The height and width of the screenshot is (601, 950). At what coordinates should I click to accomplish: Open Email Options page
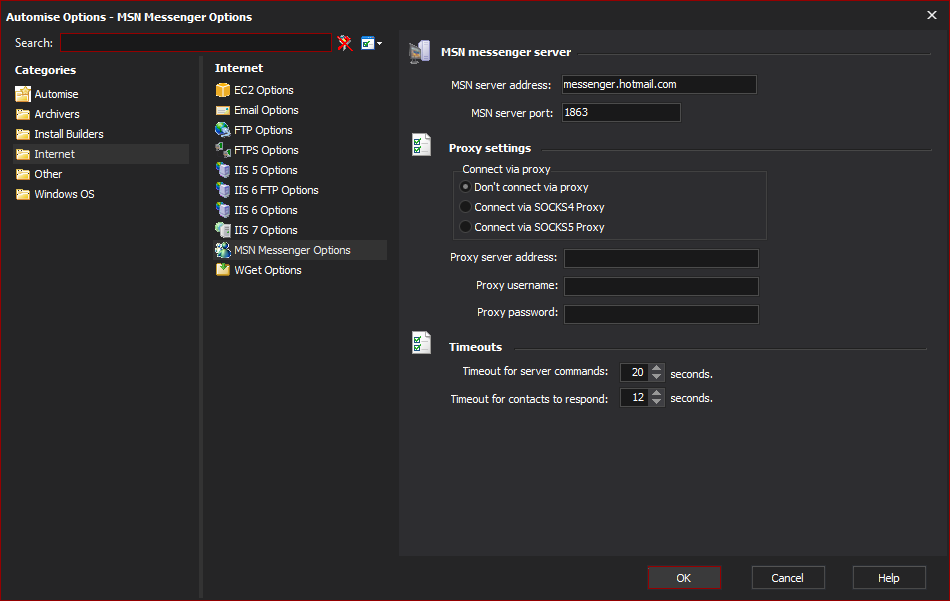pyautogui.click(x=266, y=110)
